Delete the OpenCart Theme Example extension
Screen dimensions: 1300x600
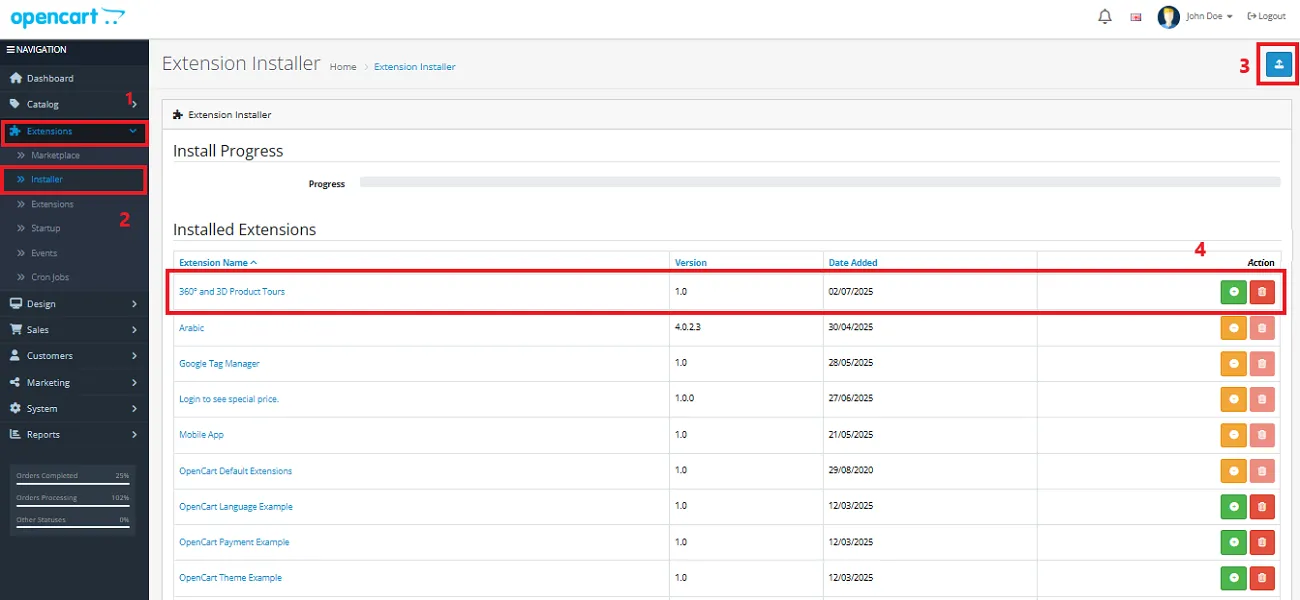pyautogui.click(x=1262, y=578)
